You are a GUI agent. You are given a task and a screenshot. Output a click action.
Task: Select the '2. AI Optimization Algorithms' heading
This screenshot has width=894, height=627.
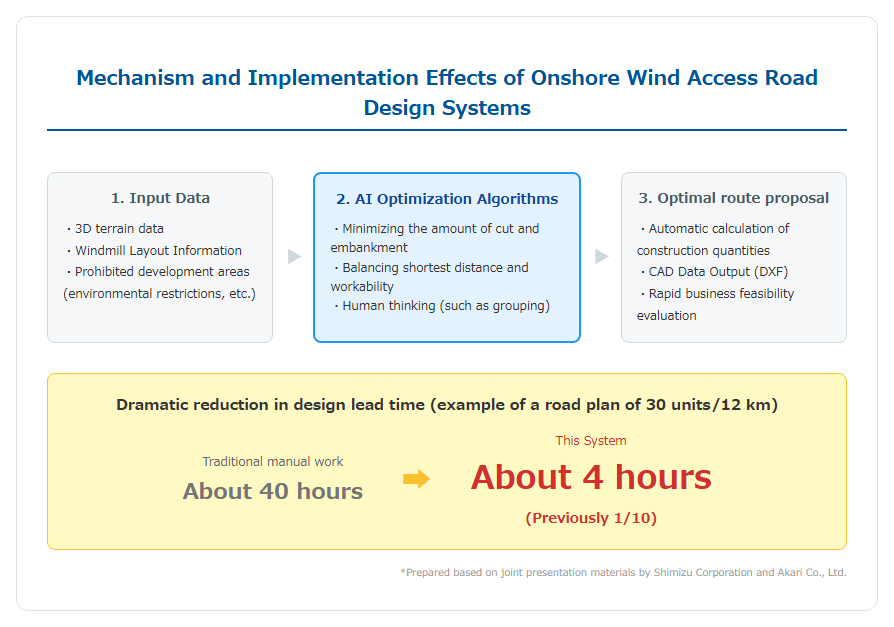click(x=447, y=199)
